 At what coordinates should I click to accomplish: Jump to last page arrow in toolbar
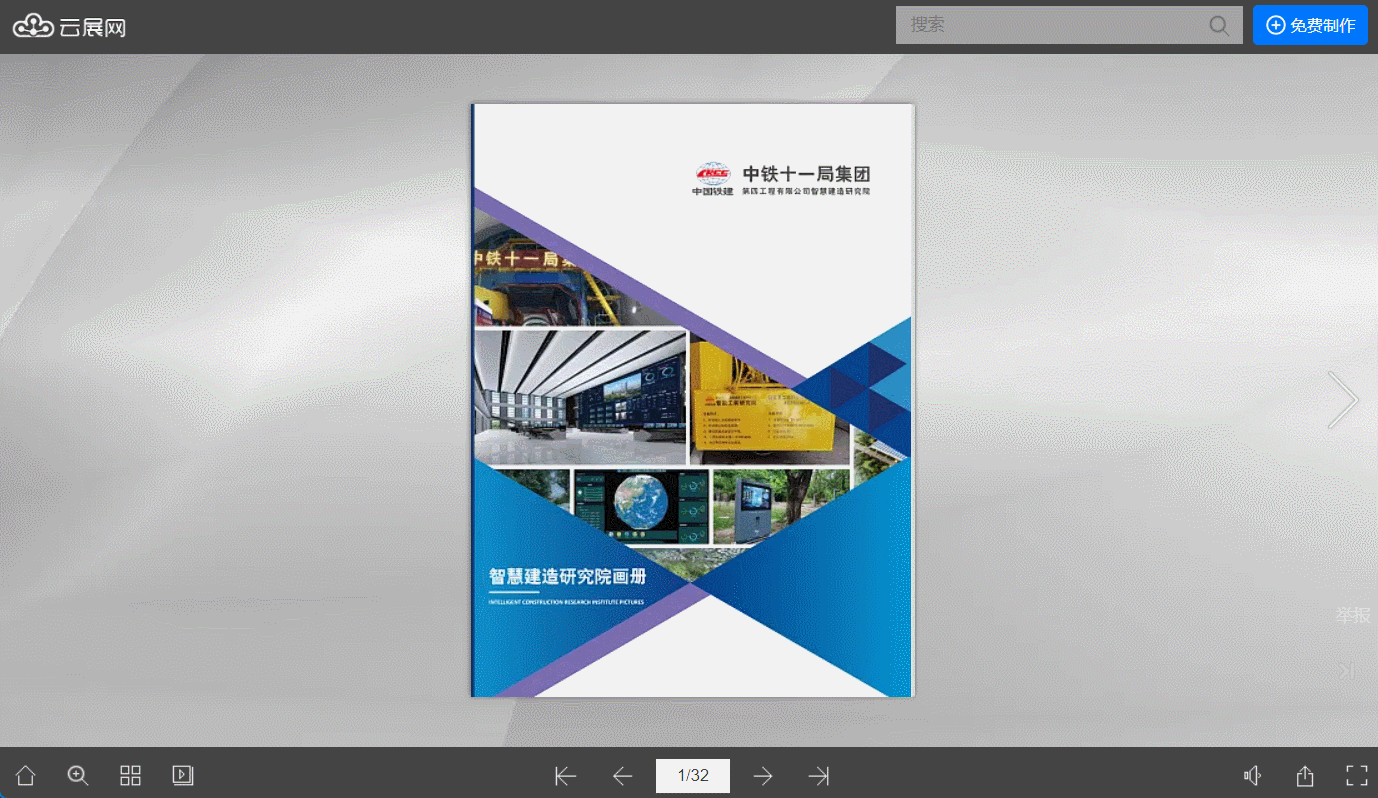click(819, 776)
